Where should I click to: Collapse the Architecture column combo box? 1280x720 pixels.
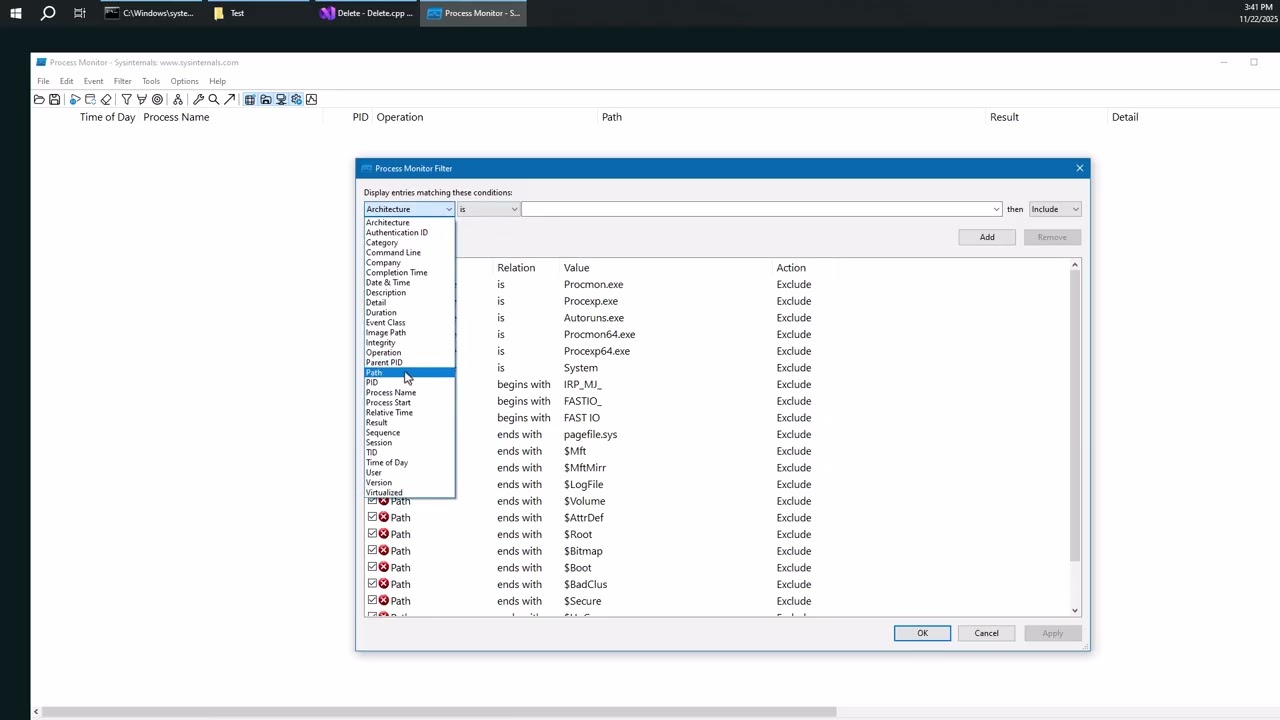click(x=409, y=209)
